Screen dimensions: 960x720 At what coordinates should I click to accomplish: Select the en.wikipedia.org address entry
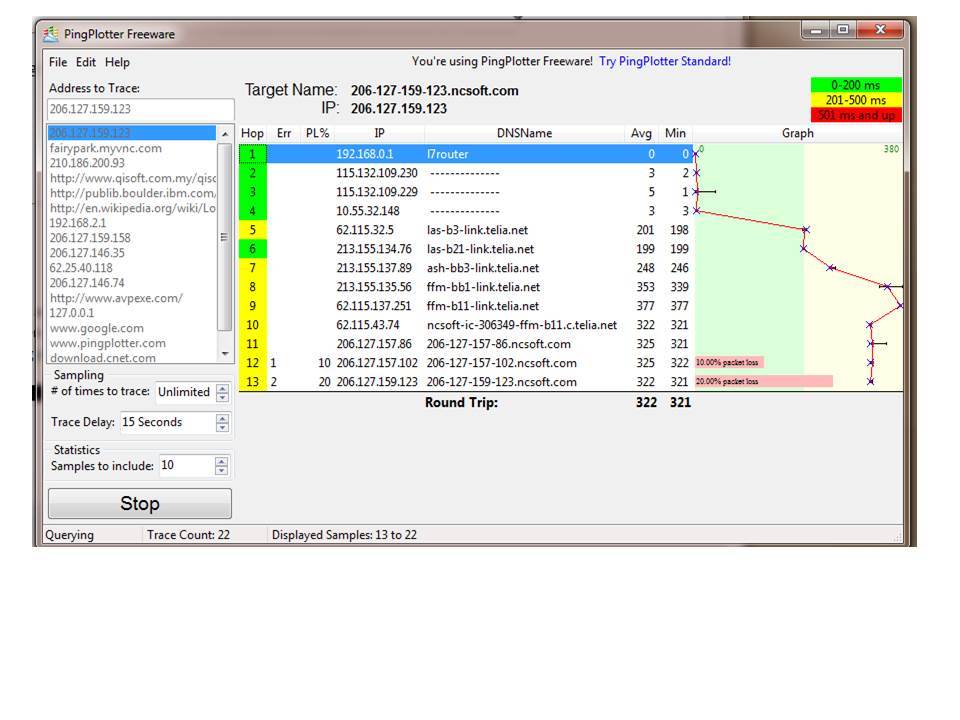pos(132,208)
